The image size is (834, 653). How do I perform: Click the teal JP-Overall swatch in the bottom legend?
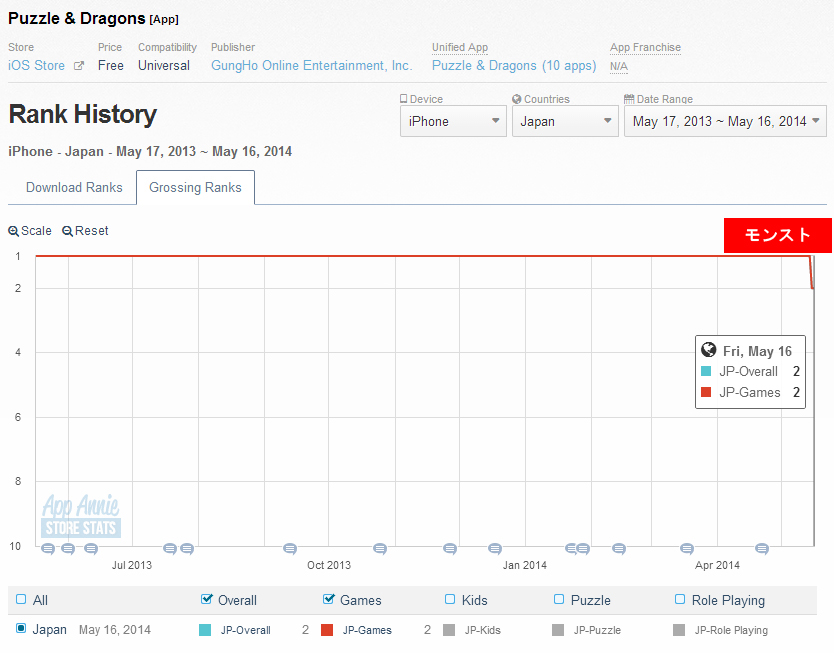(x=205, y=630)
